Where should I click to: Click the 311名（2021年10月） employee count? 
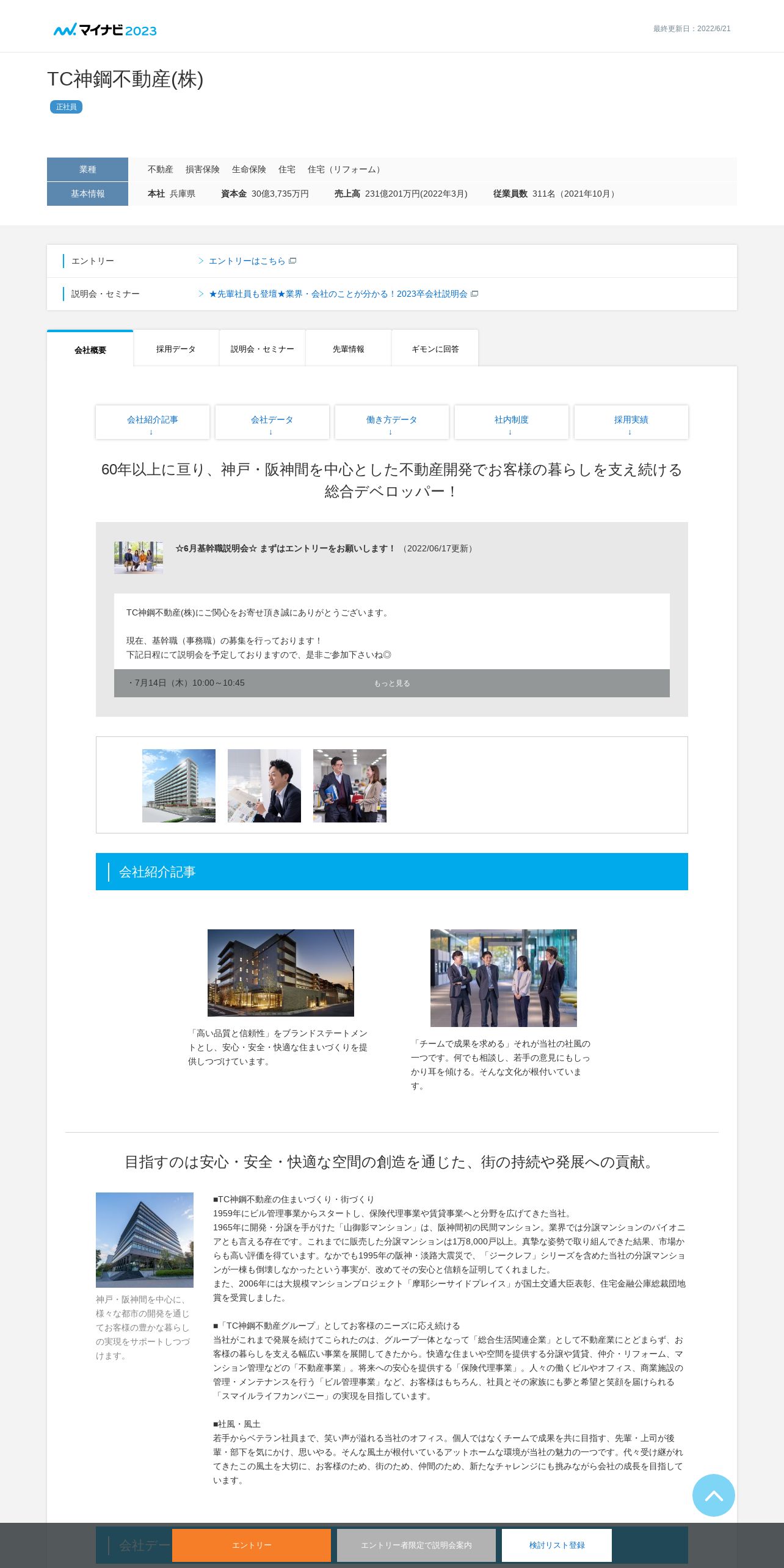coord(575,194)
